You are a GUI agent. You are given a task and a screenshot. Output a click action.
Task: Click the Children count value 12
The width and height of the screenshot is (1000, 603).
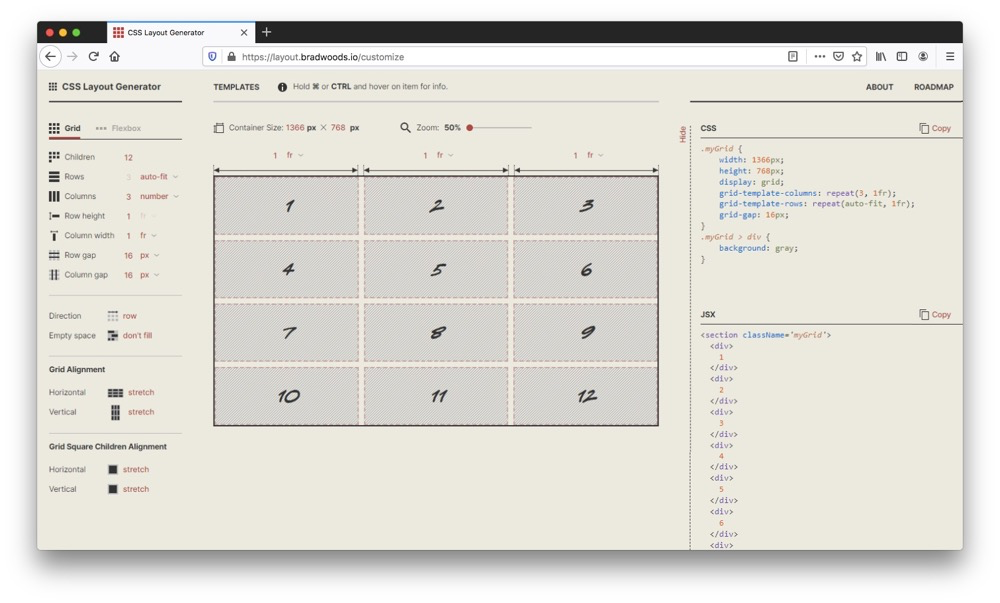tap(128, 157)
